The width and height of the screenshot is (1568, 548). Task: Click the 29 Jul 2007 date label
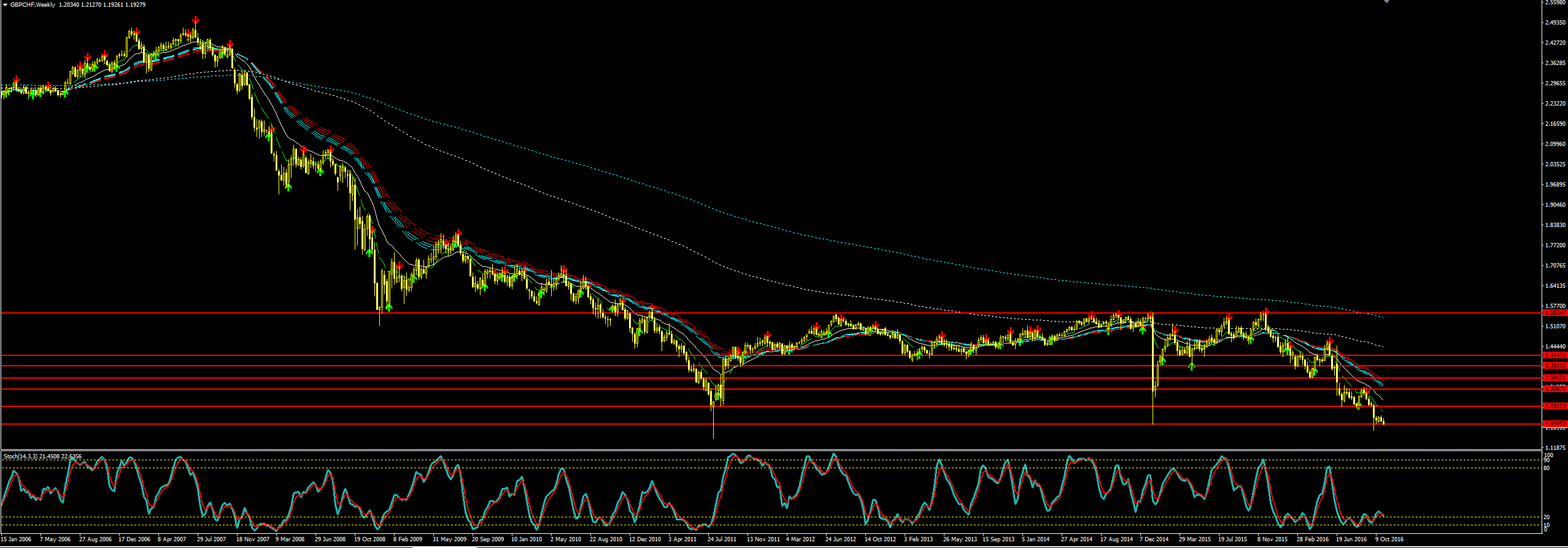tap(212, 539)
